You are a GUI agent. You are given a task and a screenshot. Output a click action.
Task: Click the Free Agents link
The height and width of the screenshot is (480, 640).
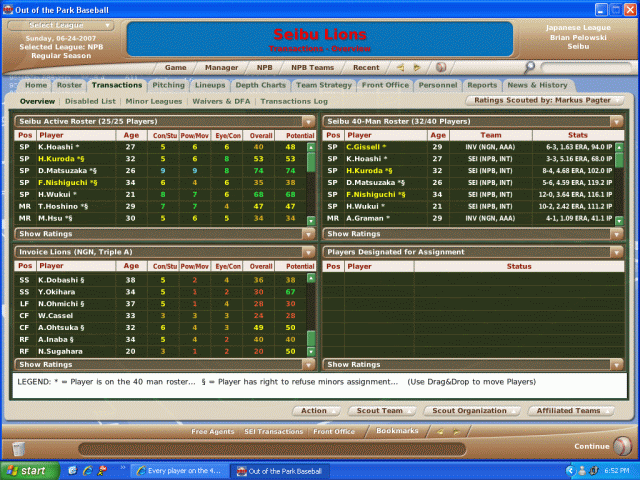tap(213, 432)
